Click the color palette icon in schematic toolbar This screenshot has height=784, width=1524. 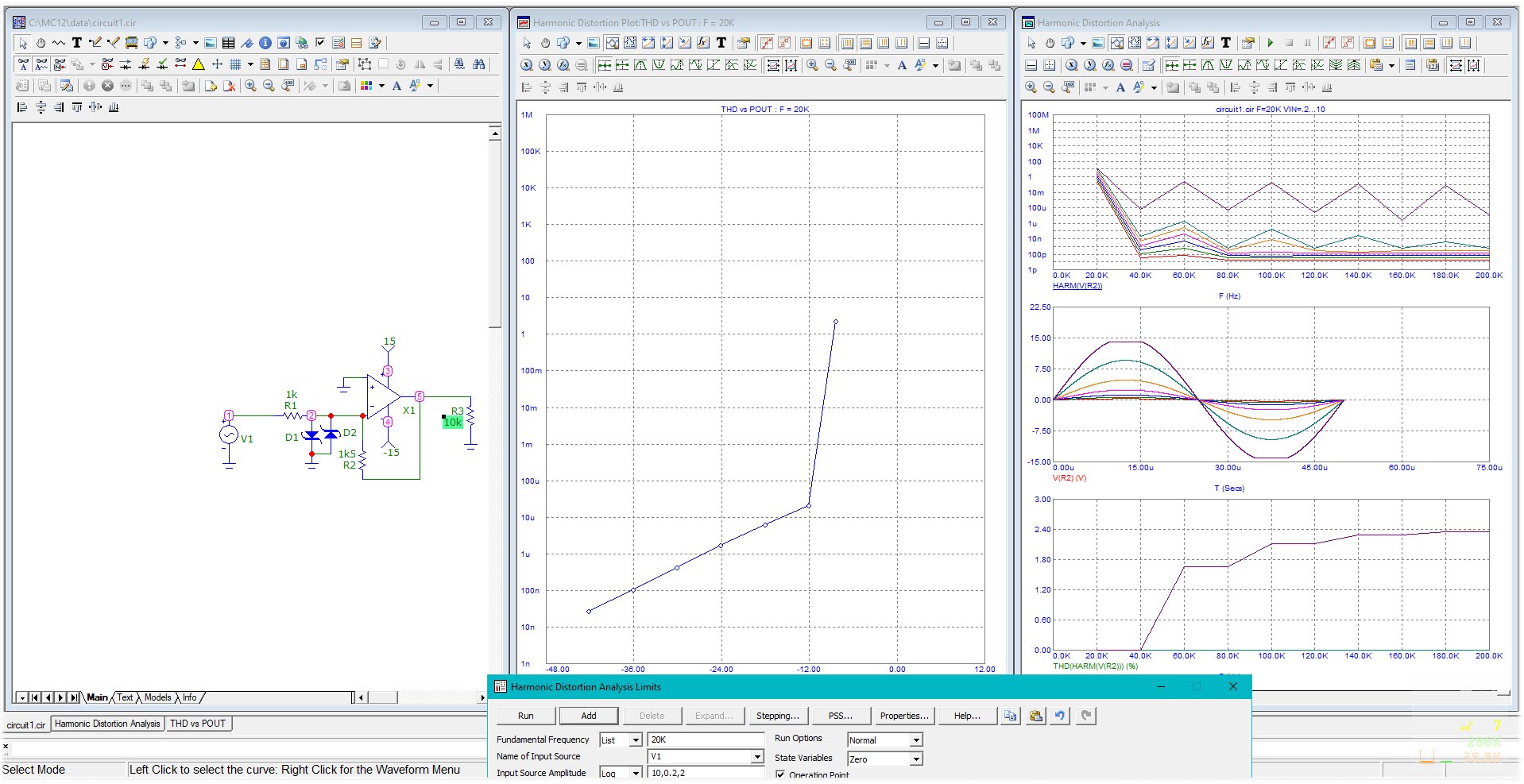[x=366, y=86]
